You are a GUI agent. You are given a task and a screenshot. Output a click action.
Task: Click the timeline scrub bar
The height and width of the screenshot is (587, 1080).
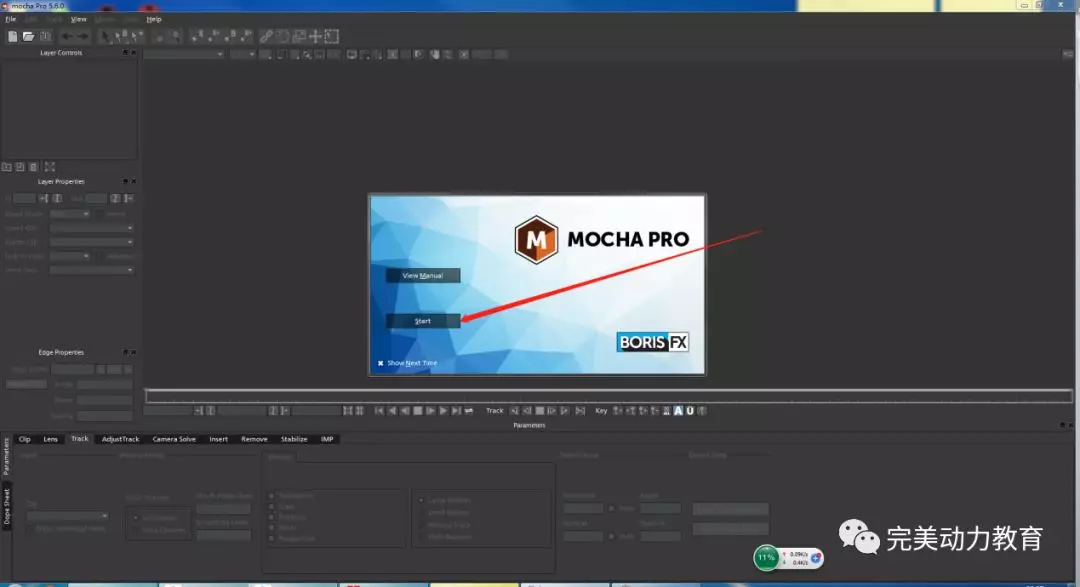(608, 396)
